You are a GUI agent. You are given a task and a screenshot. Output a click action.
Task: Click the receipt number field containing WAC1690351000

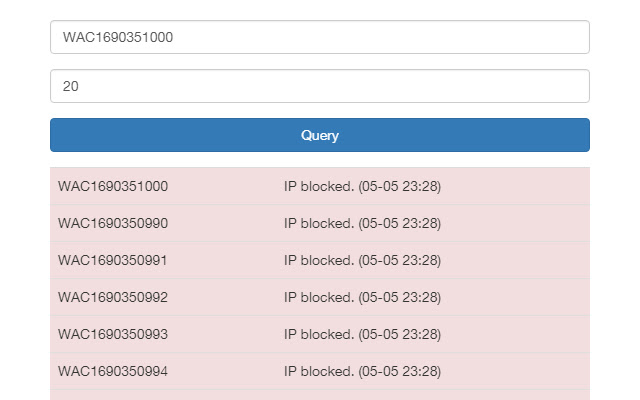(320, 37)
